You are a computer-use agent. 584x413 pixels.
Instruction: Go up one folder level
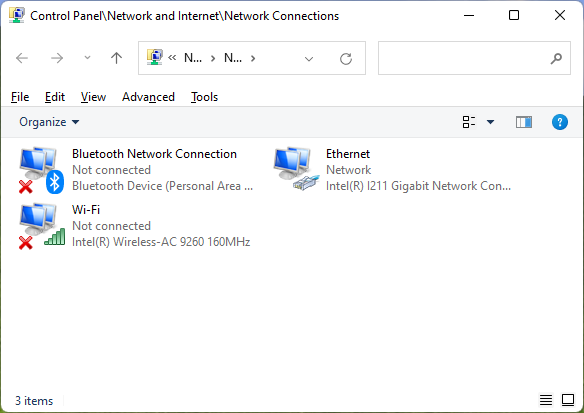click(x=116, y=58)
